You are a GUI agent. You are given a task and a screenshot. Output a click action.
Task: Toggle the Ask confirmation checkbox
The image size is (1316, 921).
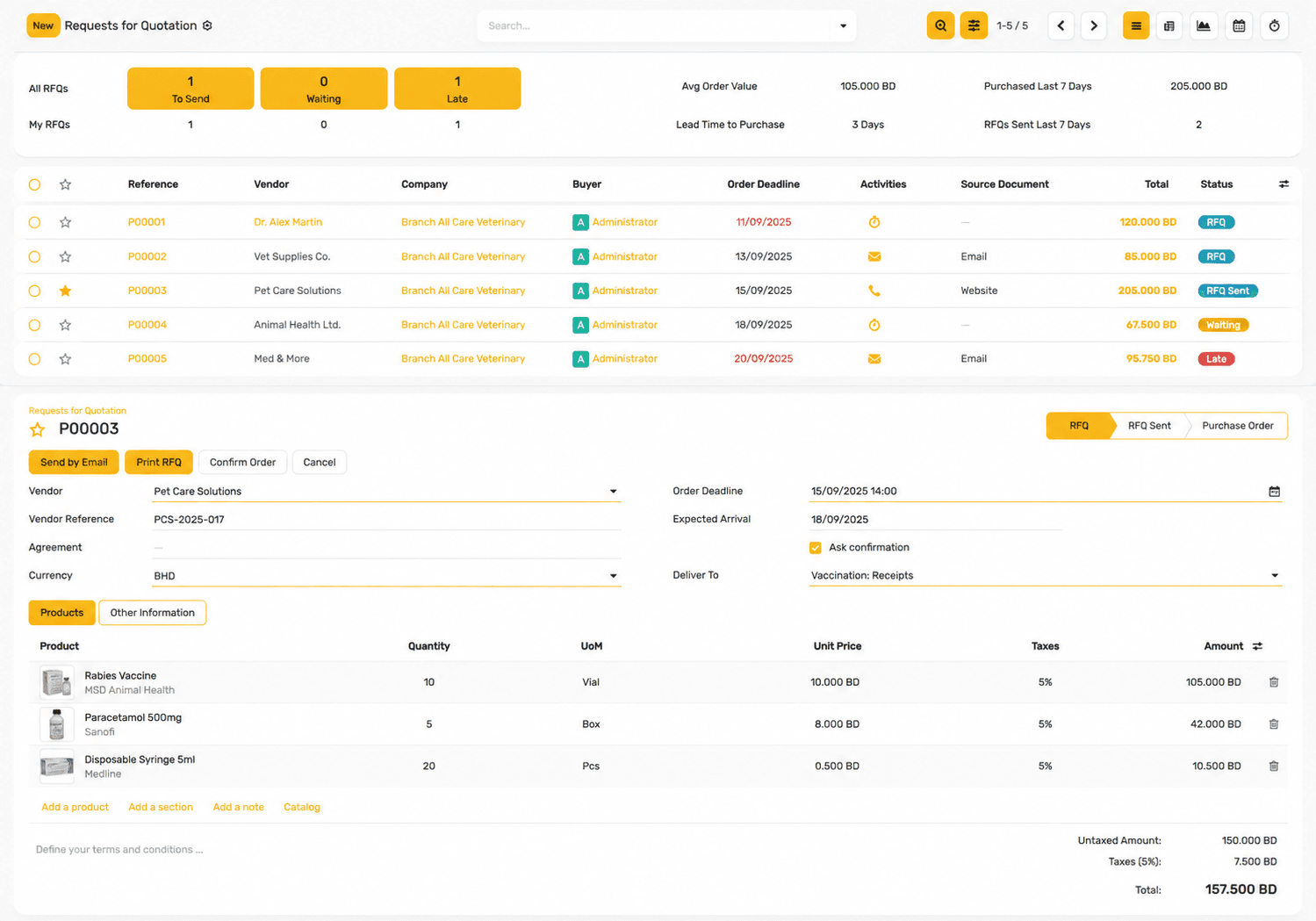pos(816,548)
